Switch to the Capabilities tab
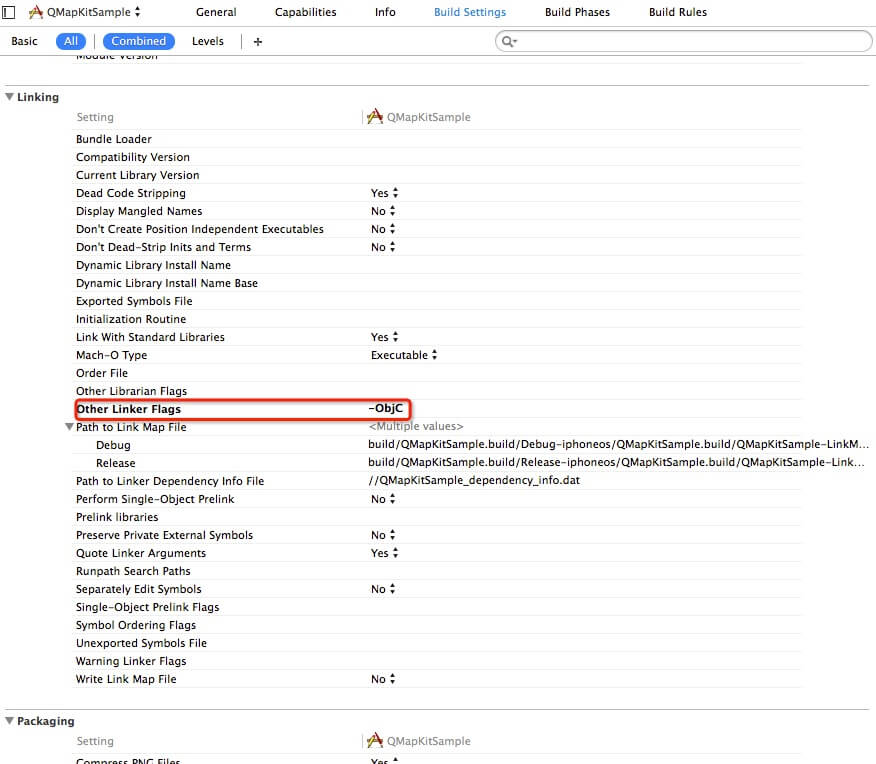Screen dimensions: 876x764 coord(306,12)
